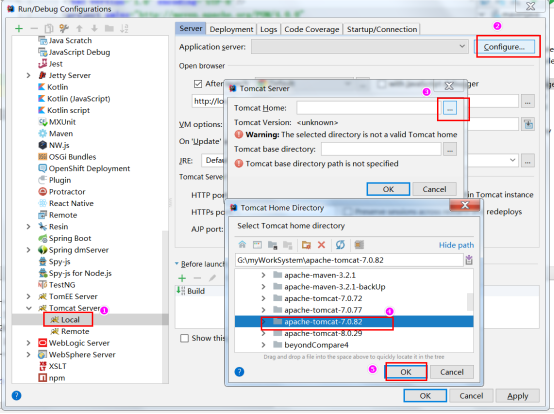Click red X delete icon in file chooser
The width and height of the screenshot is (554, 414).
(321, 244)
